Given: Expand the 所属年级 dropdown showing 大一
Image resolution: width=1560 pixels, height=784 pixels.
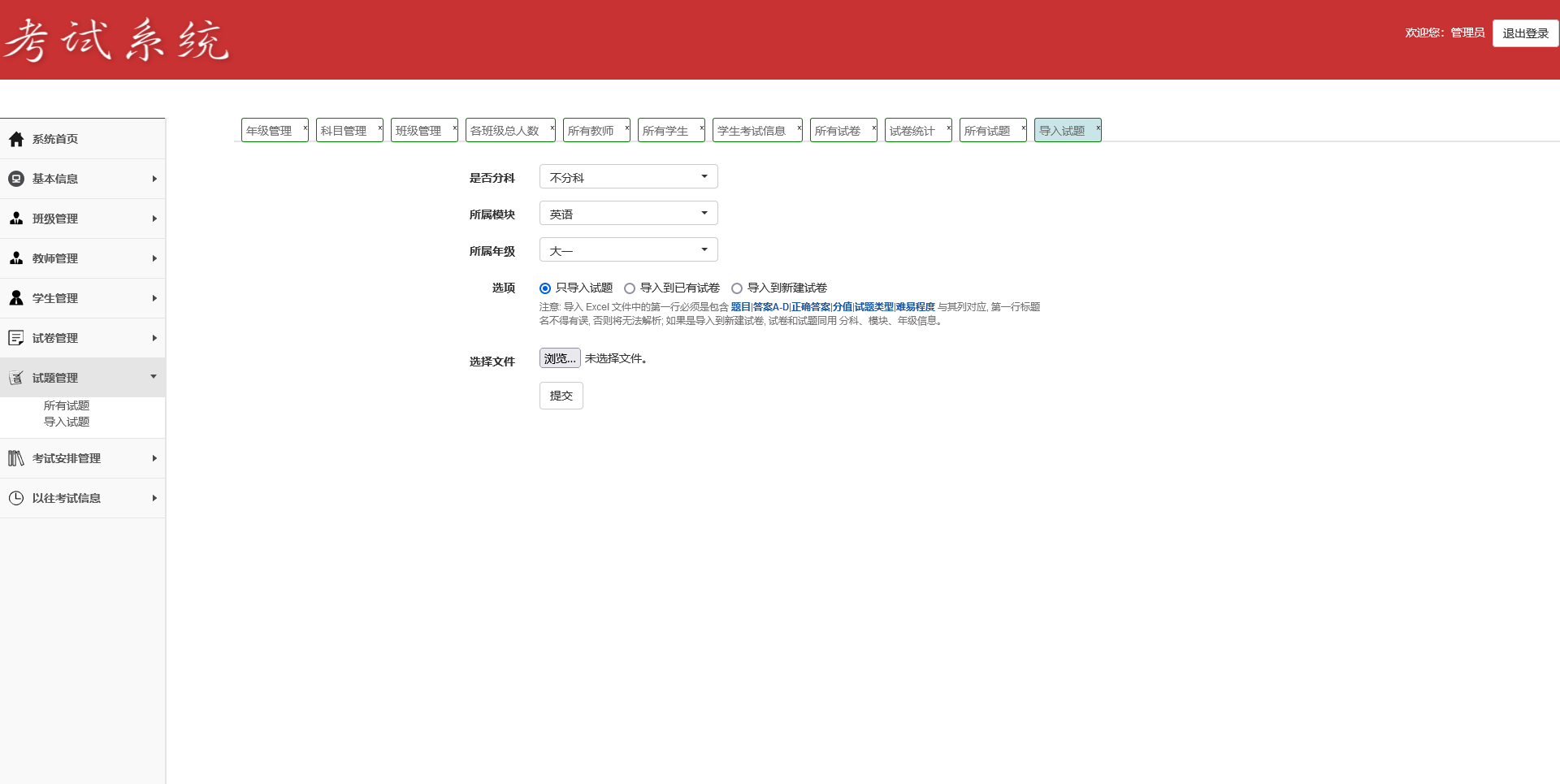Looking at the screenshot, I should click(627, 249).
